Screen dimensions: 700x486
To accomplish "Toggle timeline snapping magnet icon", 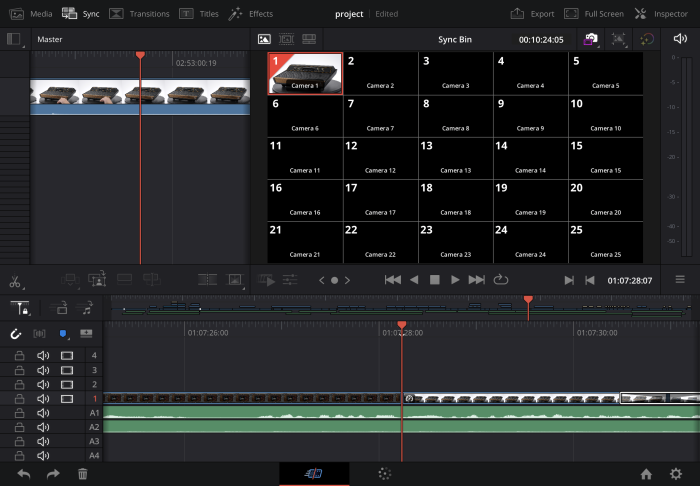I will coord(16,334).
